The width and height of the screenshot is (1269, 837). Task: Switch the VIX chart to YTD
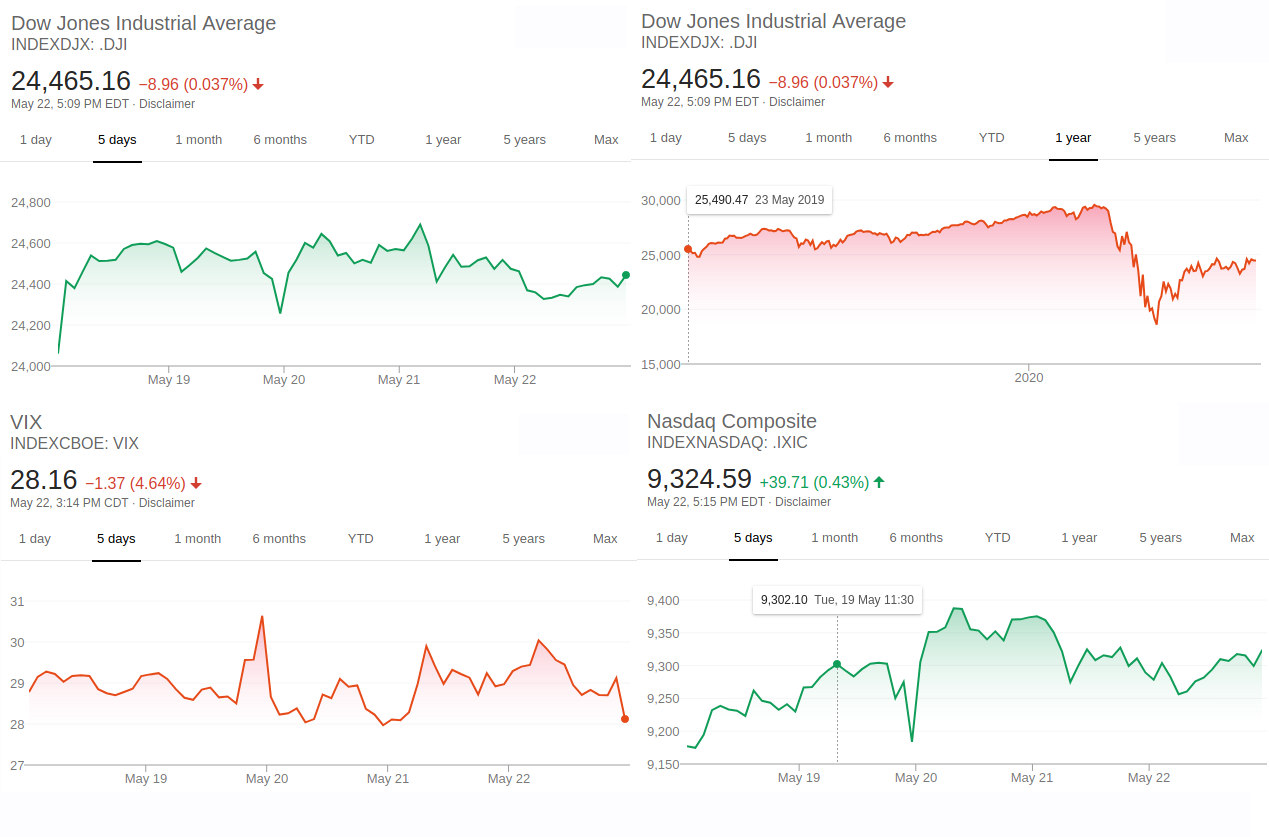pos(361,539)
